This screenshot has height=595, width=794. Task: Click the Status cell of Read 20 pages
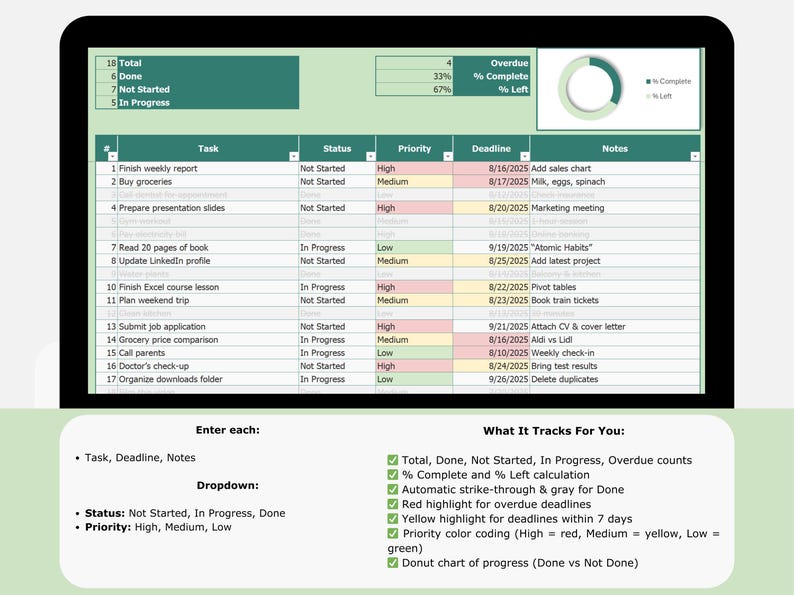337,248
